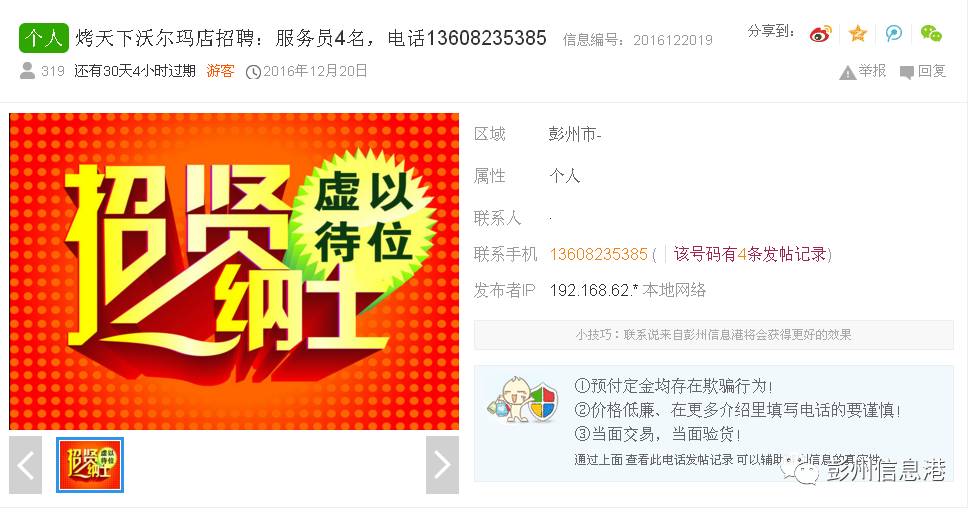The width and height of the screenshot is (977, 513).
Task: Click phone number 13608235385 in contact row
Action: point(599,254)
